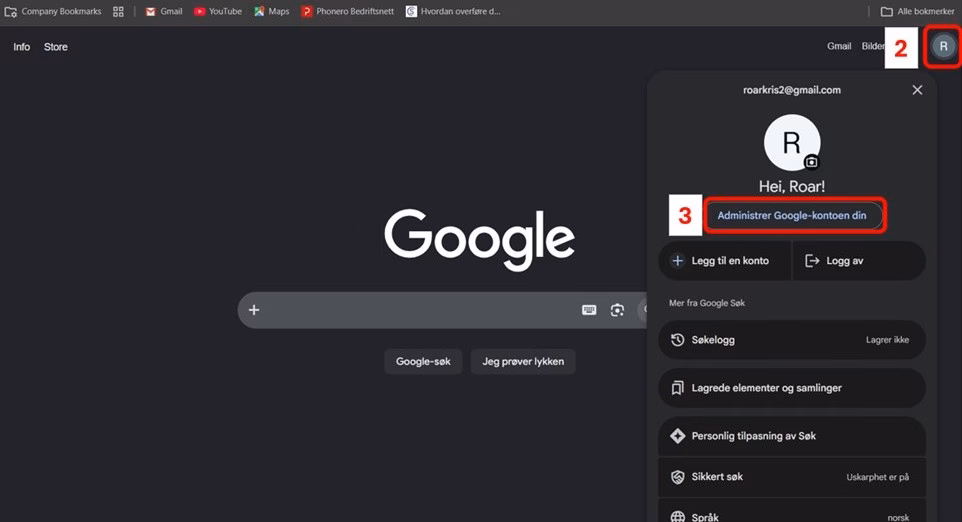Click Jeg prøver lykken button

click(523, 361)
